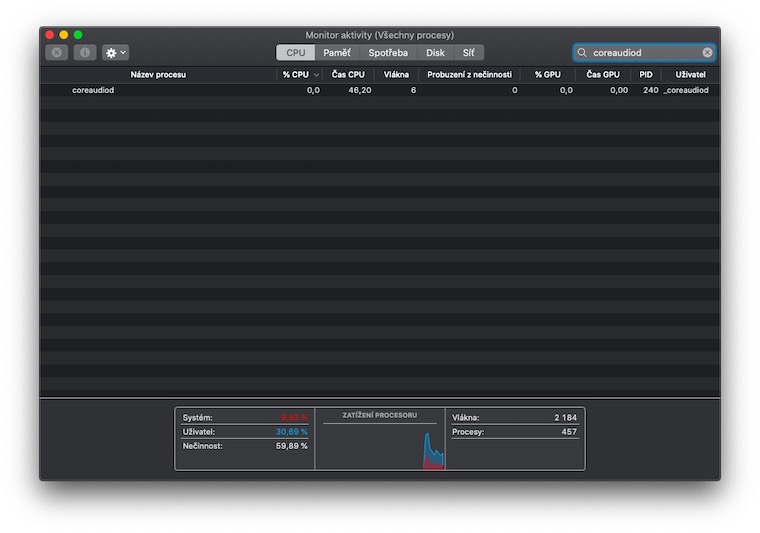Click the Monitor aktivity window title
The width and height of the screenshot is (760, 533).
pyautogui.click(x=380, y=35)
